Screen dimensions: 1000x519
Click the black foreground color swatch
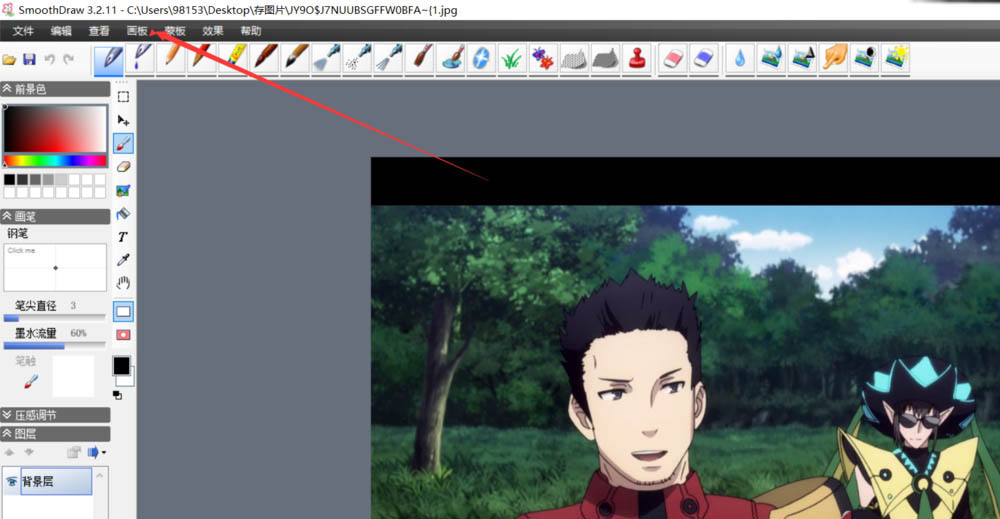pyautogui.click(x=121, y=365)
